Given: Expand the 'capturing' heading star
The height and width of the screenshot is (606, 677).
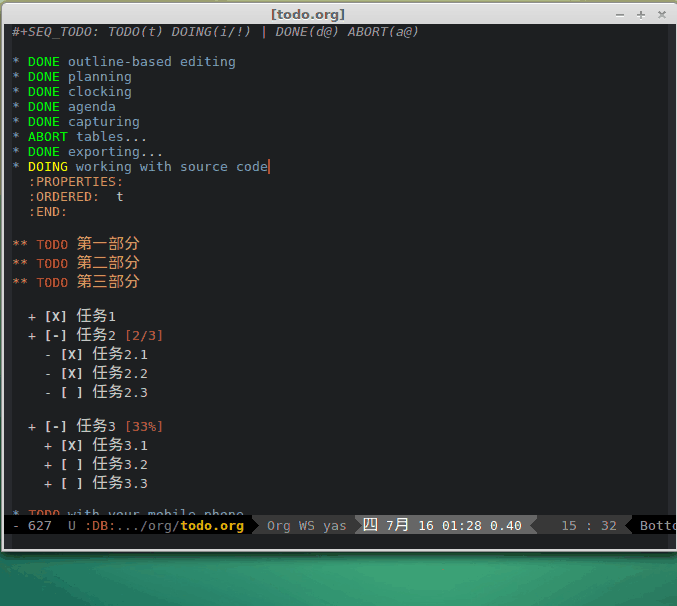Looking at the screenshot, I should 16,122.
